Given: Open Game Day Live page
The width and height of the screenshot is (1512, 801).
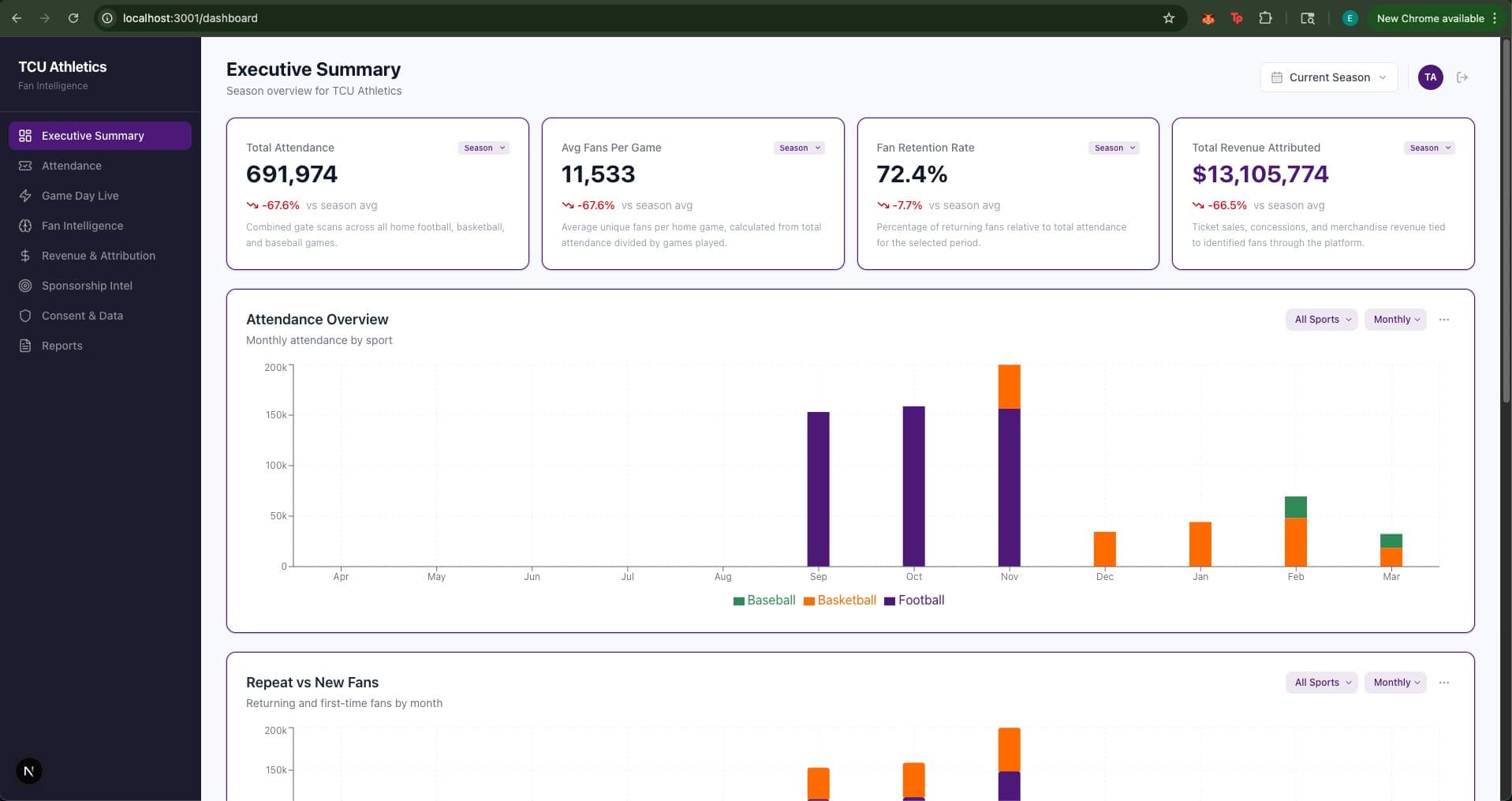Looking at the screenshot, I should 100,196.
